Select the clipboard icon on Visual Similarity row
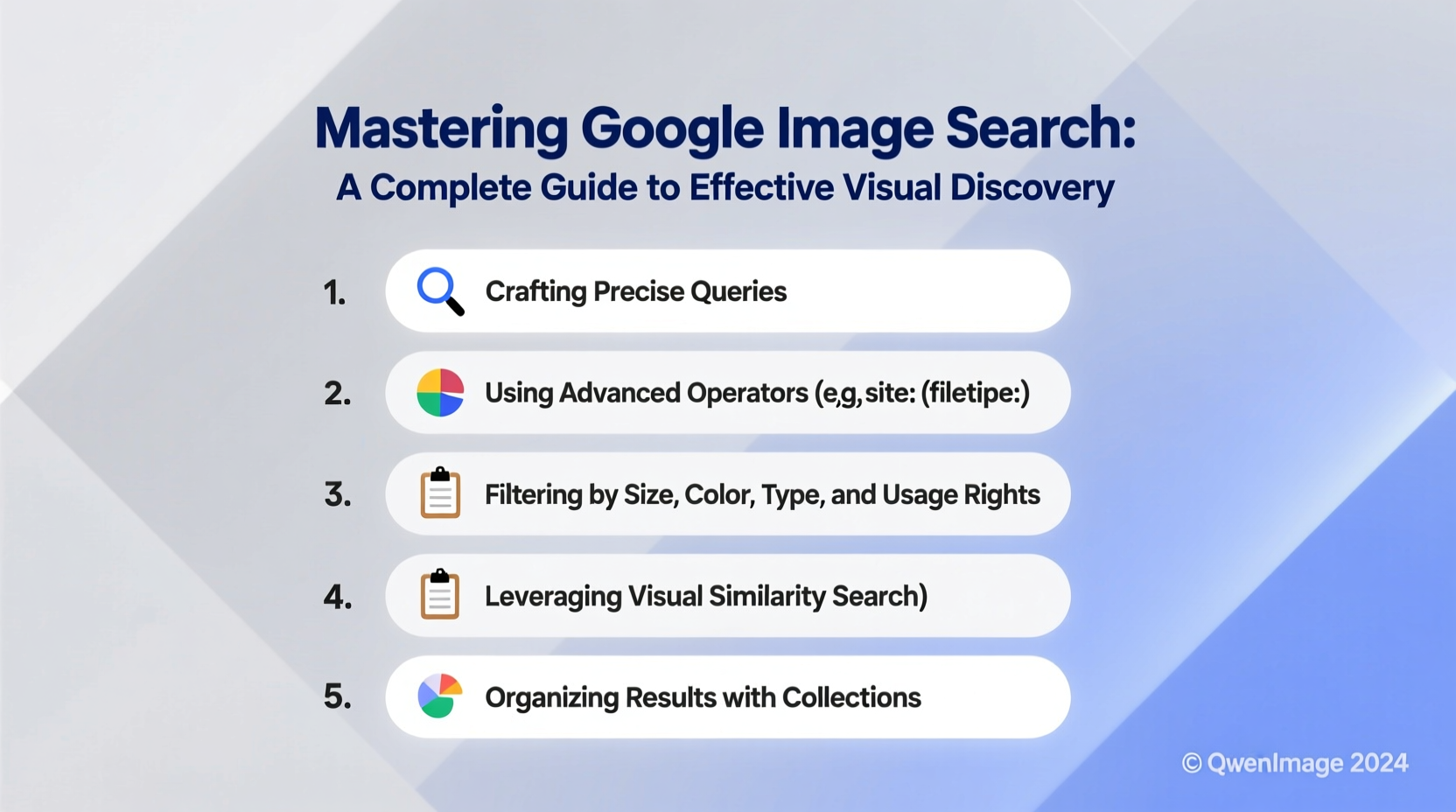 (x=441, y=596)
